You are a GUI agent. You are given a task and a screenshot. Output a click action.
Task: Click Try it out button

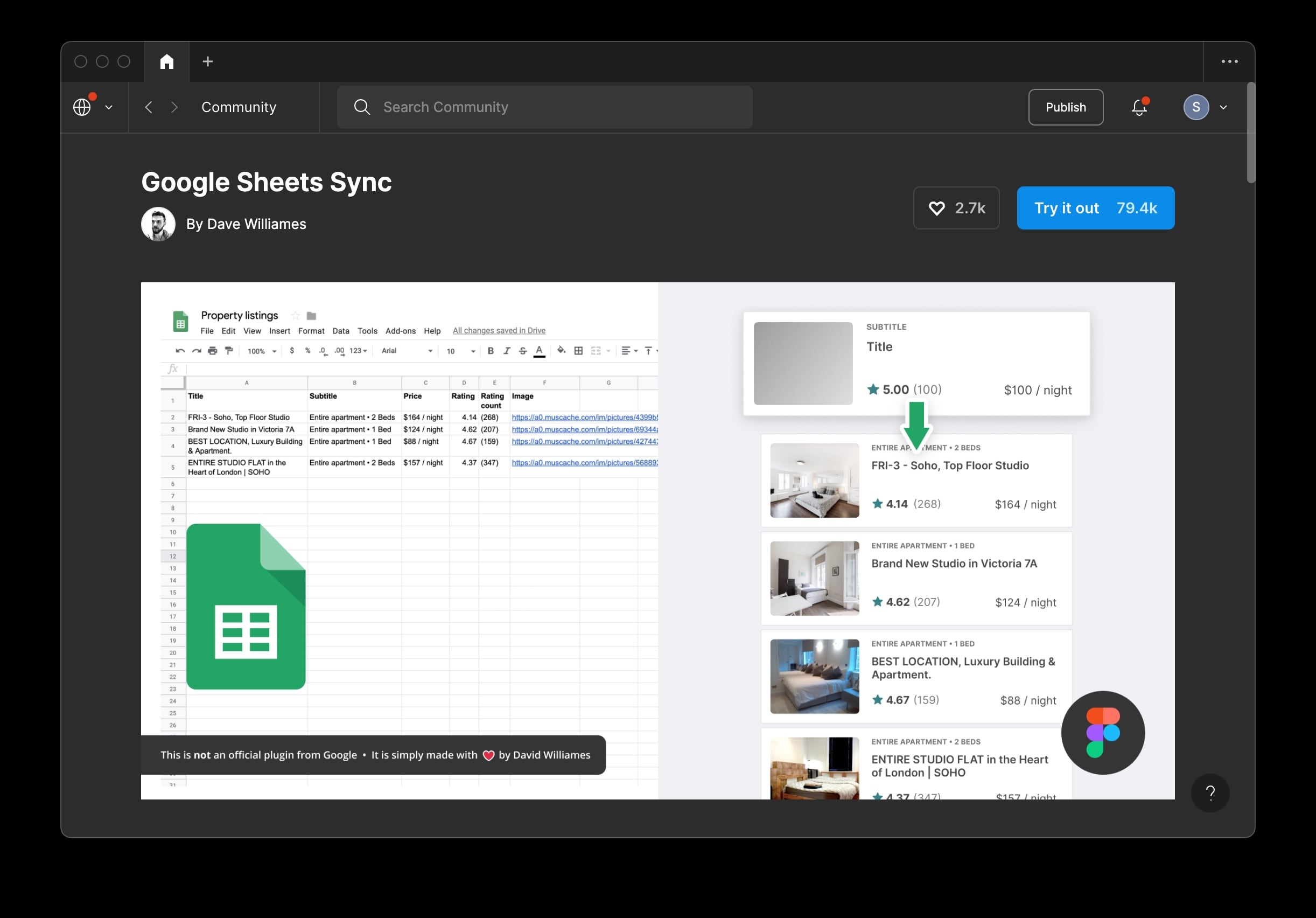click(x=1095, y=208)
